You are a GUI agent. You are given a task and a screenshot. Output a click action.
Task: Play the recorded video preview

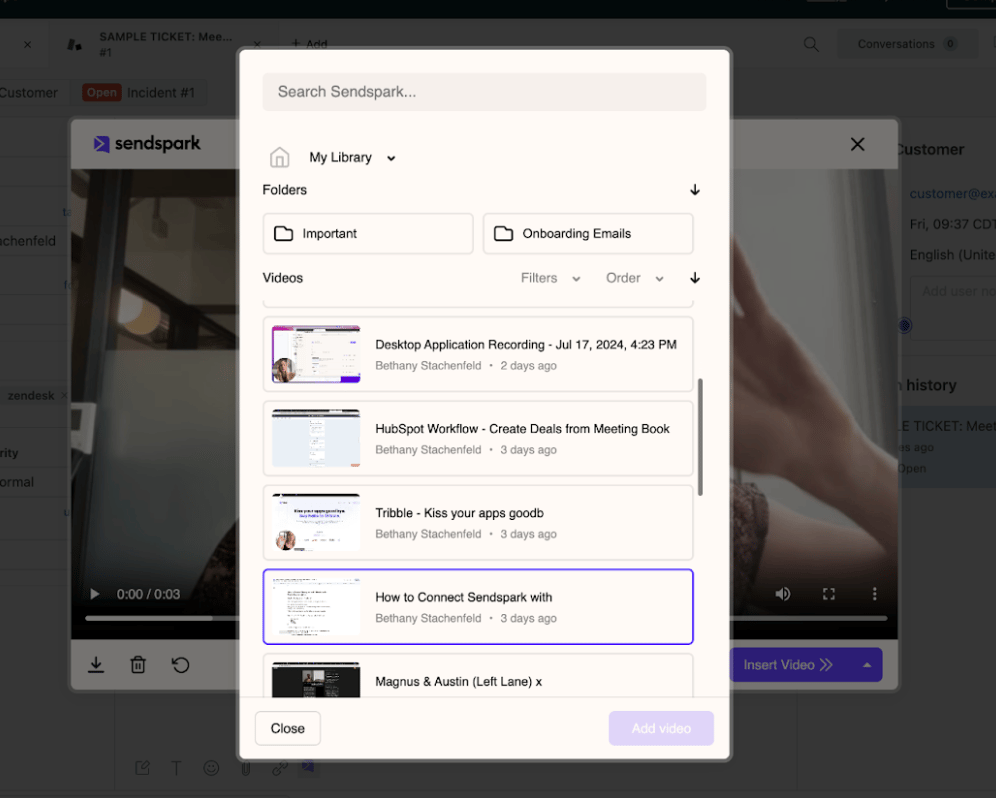(95, 594)
